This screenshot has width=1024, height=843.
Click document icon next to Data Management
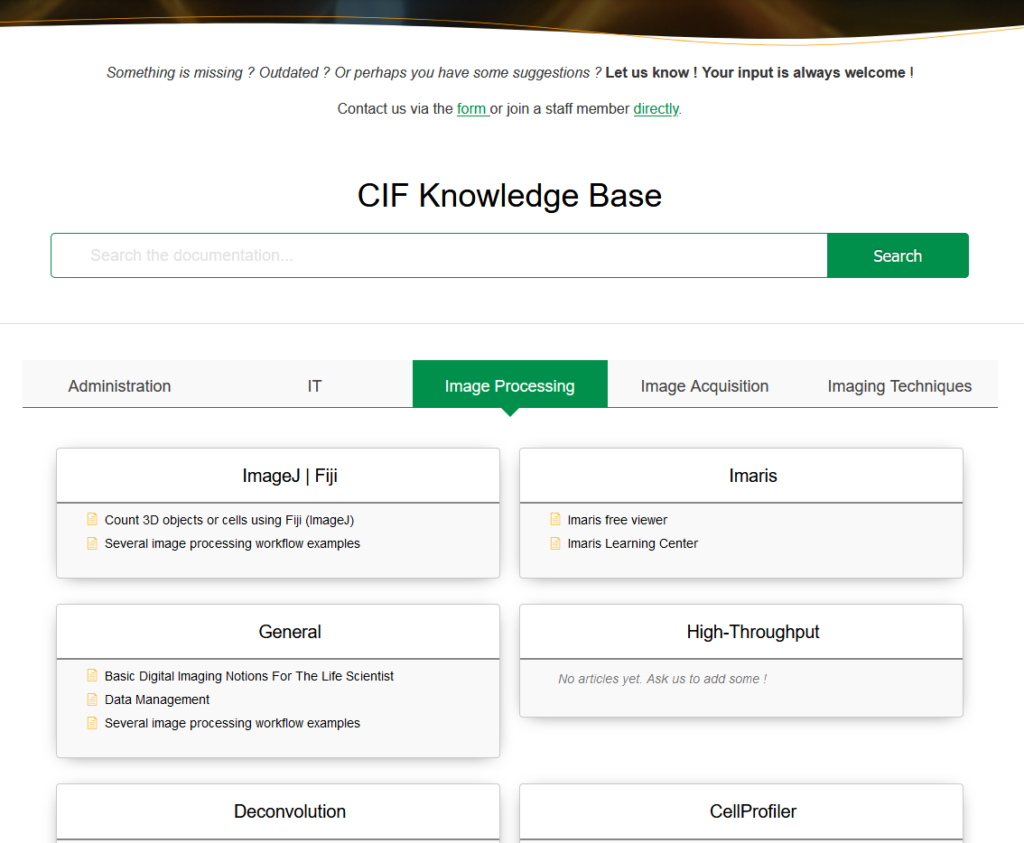click(x=92, y=700)
